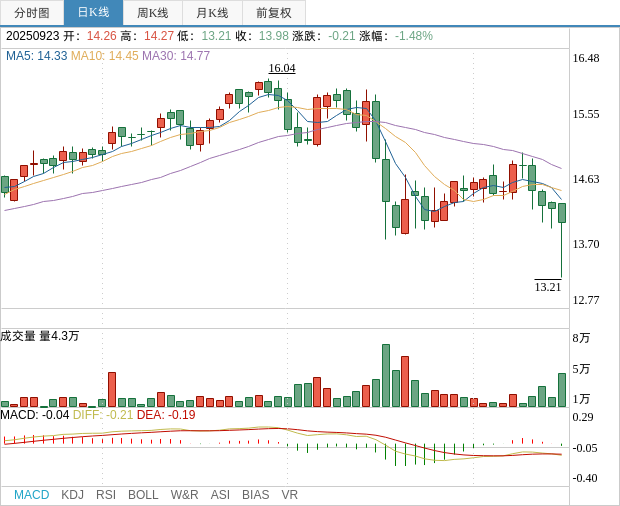Click the MA5 legend value
This screenshot has height=506, width=620.
tap(36, 56)
